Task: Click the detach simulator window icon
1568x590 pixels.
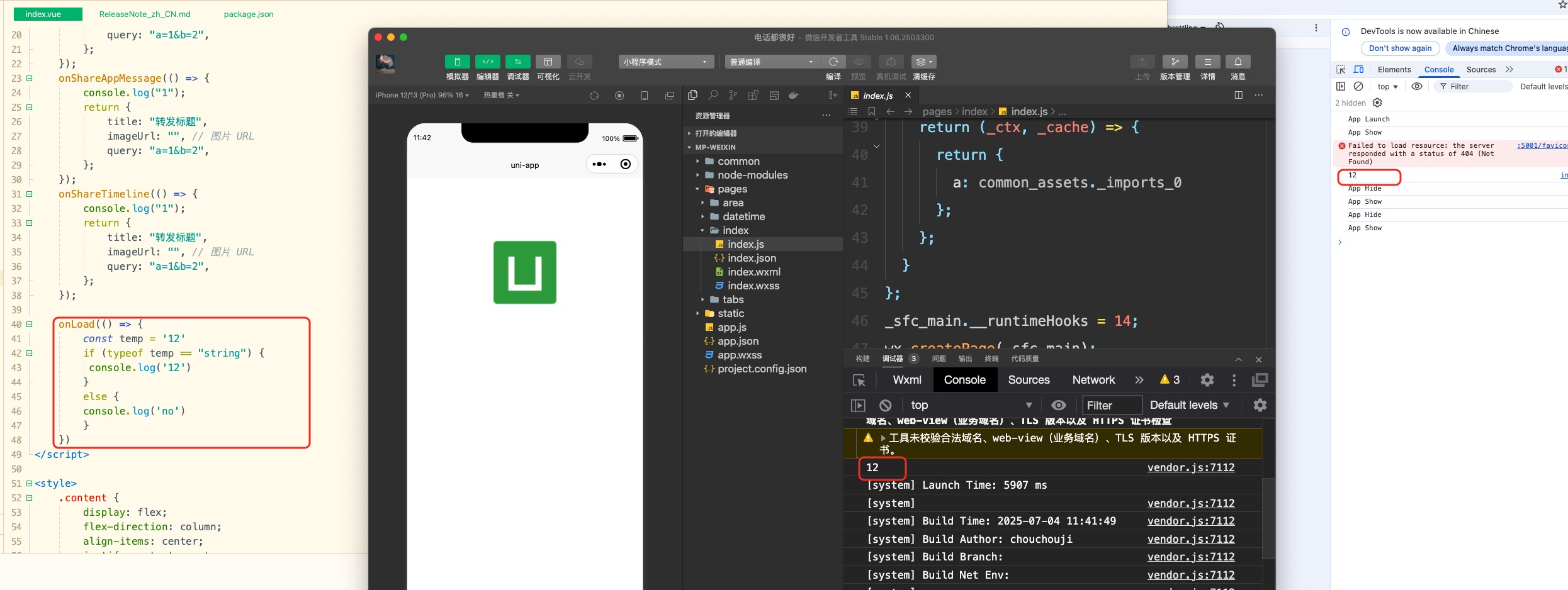Action: click(x=670, y=96)
